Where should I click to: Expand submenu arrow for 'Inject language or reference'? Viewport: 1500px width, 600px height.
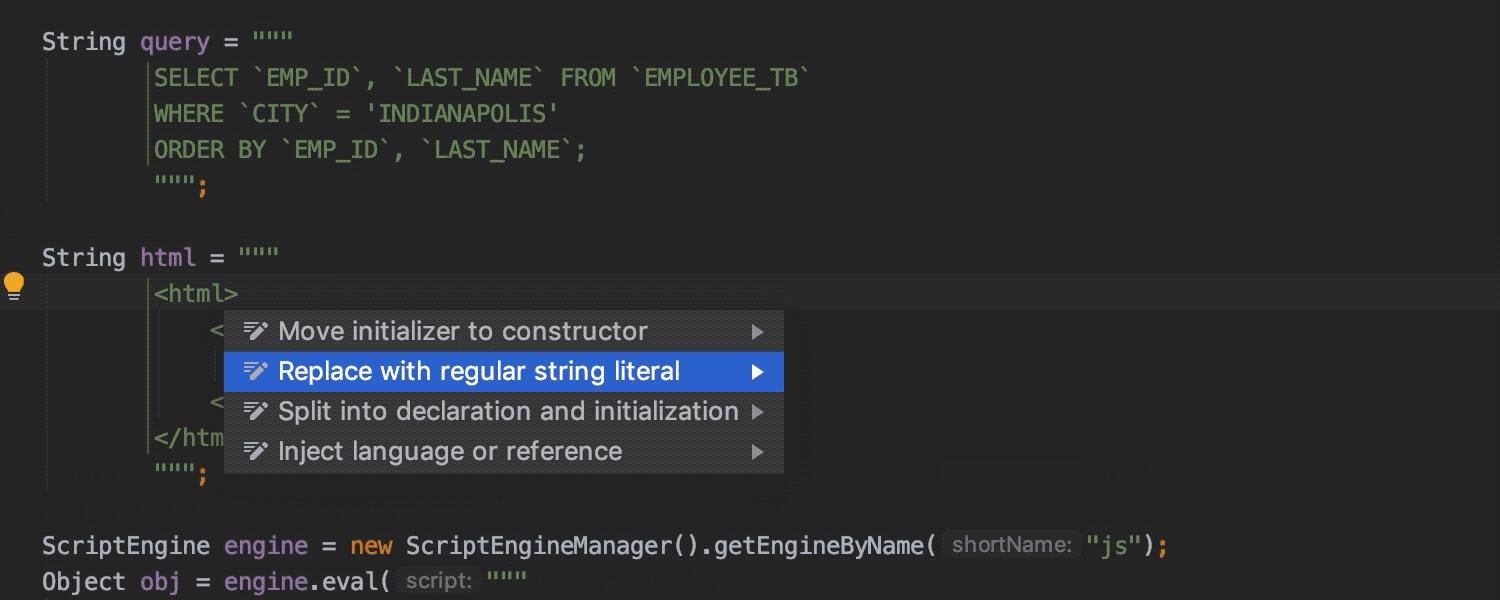tap(758, 451)
